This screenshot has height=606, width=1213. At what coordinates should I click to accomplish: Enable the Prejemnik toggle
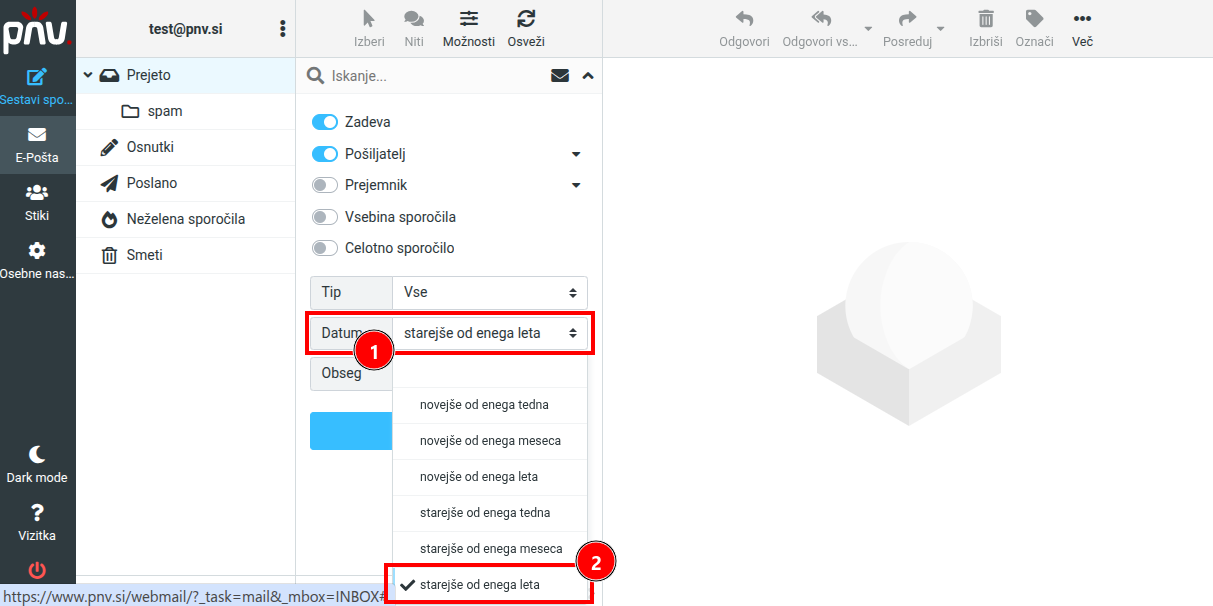[325, 185]
